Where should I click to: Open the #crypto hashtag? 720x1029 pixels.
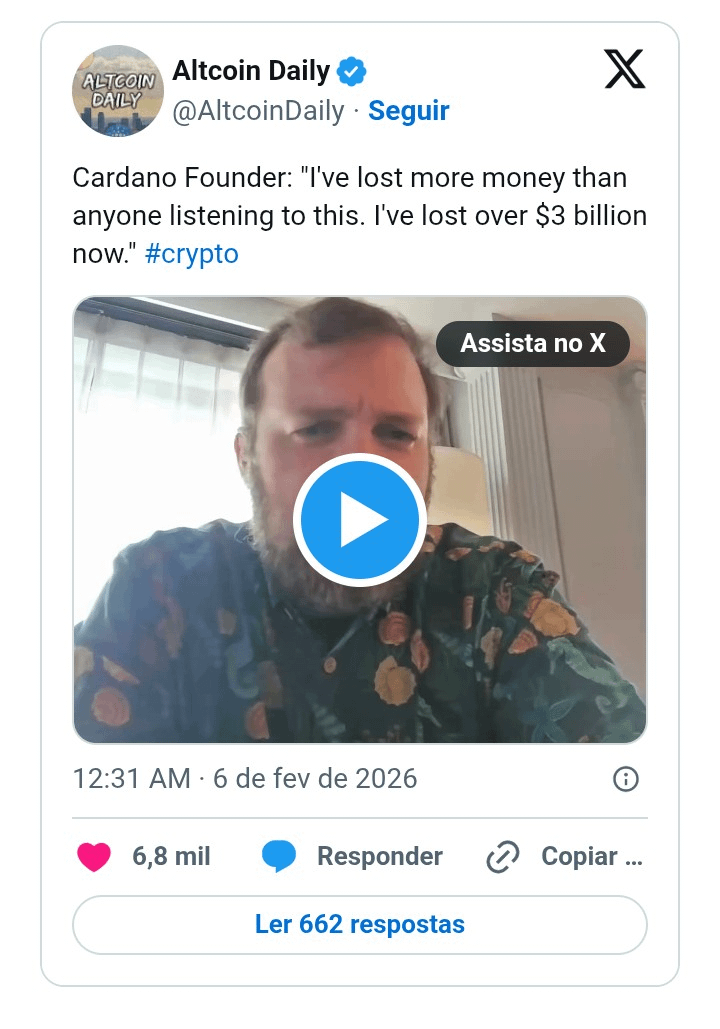[x=192, y=254]
